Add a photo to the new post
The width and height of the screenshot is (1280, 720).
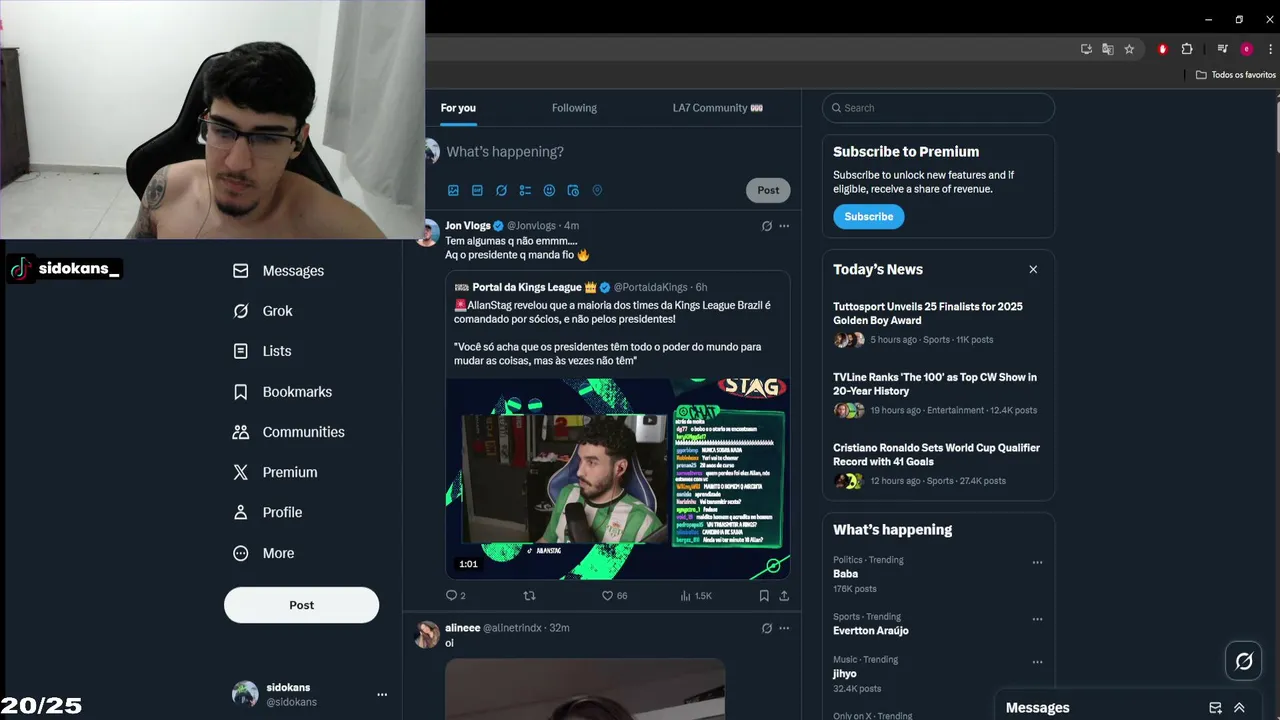click(453, 190)
